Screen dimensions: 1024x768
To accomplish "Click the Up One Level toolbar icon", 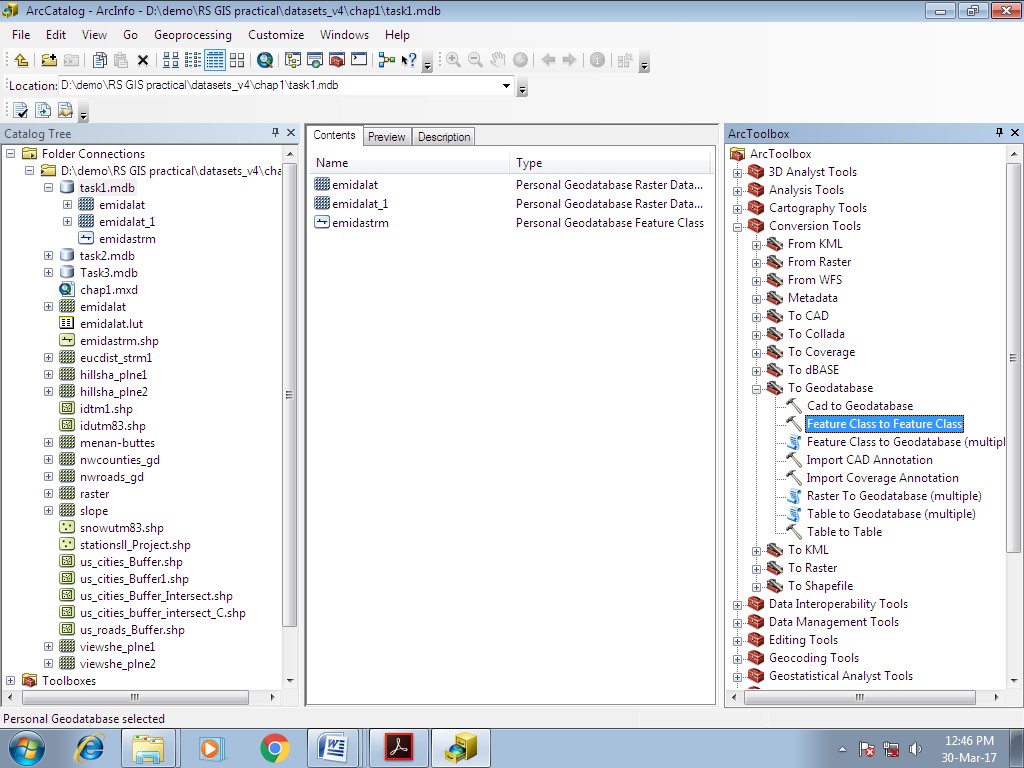I will click(21, 60).
